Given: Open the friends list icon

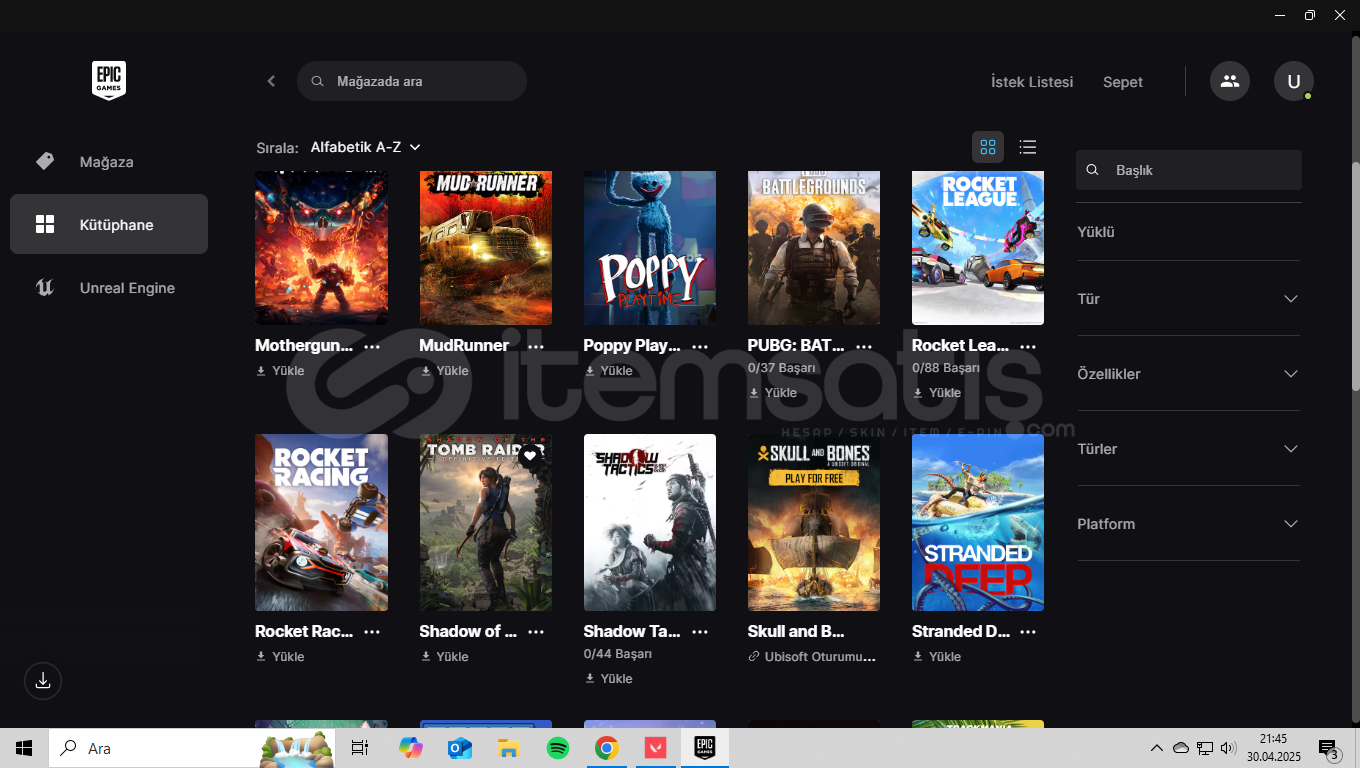Looking at the screenshot, I should click(1229, 81).
